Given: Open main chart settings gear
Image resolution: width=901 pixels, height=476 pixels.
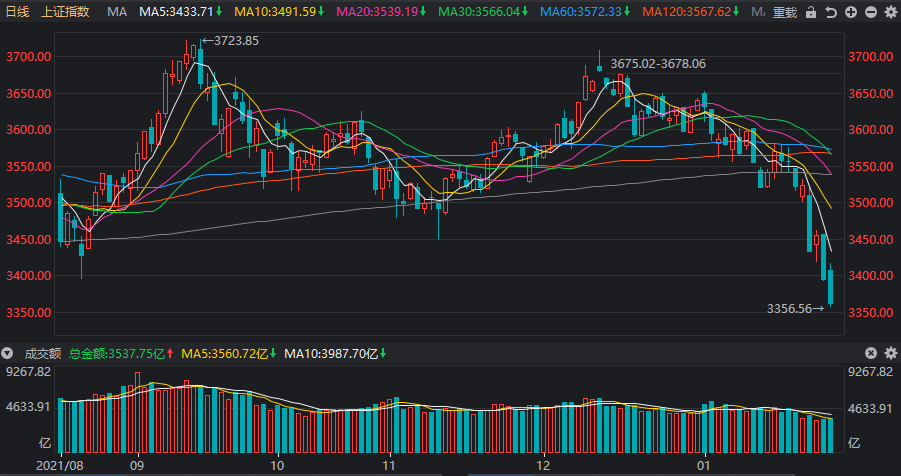Looking at the screenshot, I should click(891, 12).
